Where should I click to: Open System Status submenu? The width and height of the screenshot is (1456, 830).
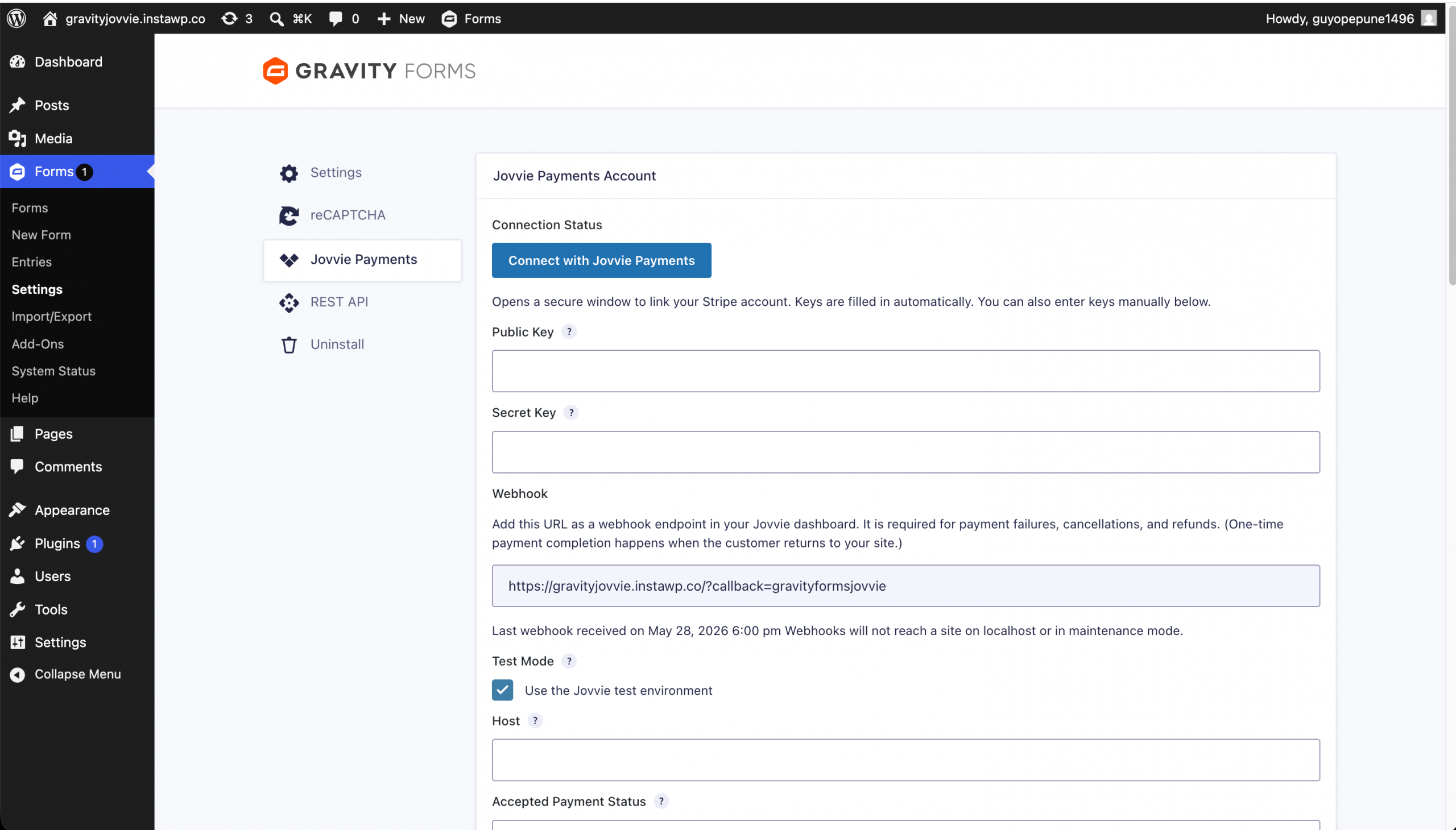coord(53,371)
